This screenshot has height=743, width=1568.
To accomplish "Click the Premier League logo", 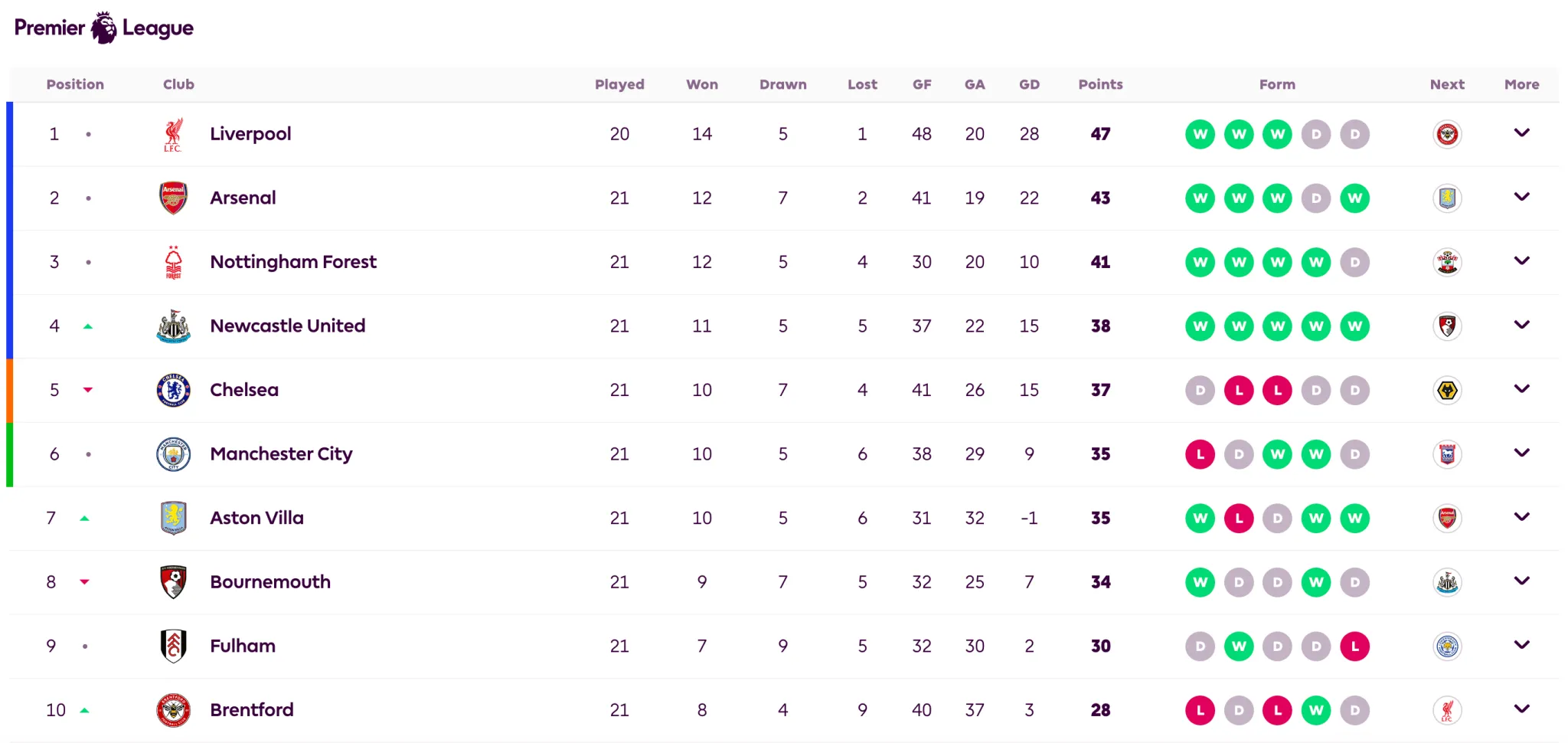I will pyautogui.click(x=104, y=28).
